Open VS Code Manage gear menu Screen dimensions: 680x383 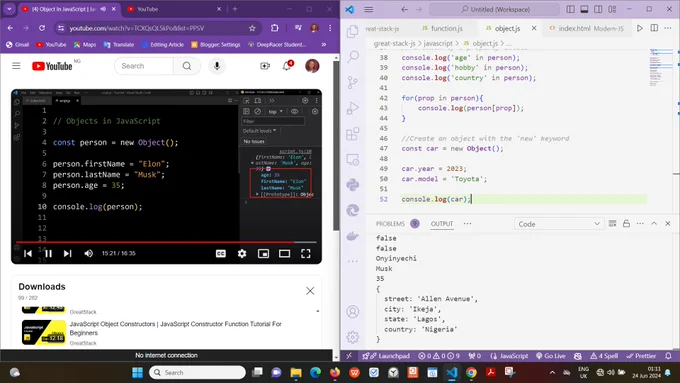click(x=353, y=337)
